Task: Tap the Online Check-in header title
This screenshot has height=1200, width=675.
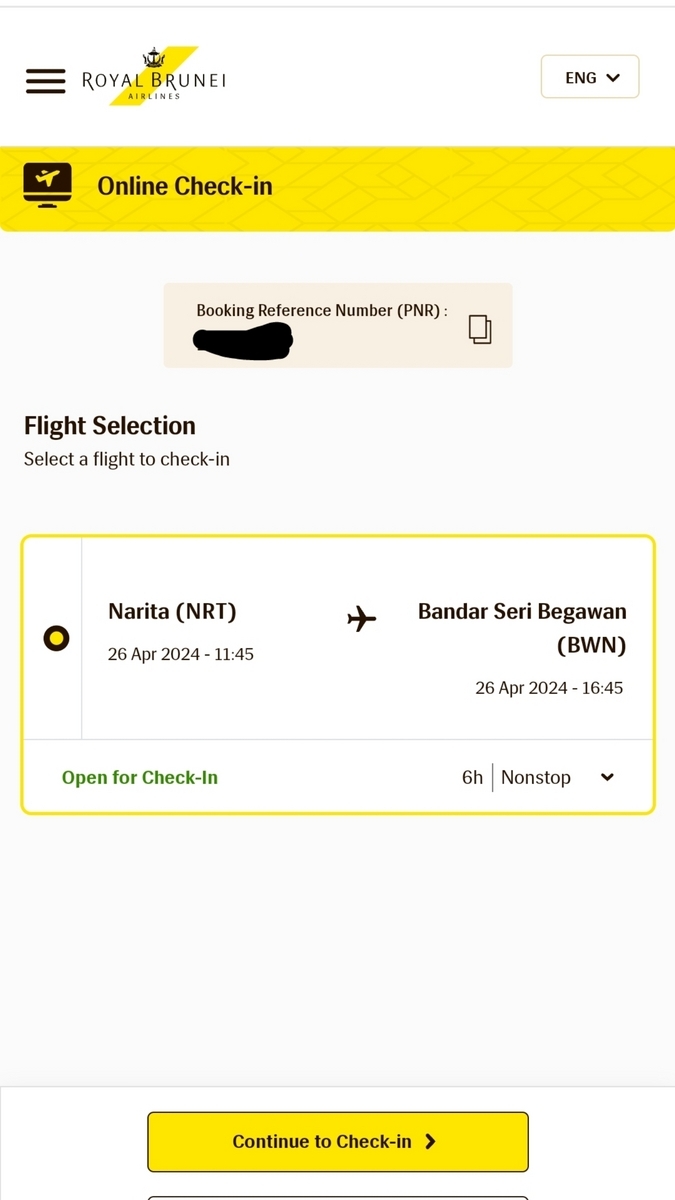Action: coord(185,186)
